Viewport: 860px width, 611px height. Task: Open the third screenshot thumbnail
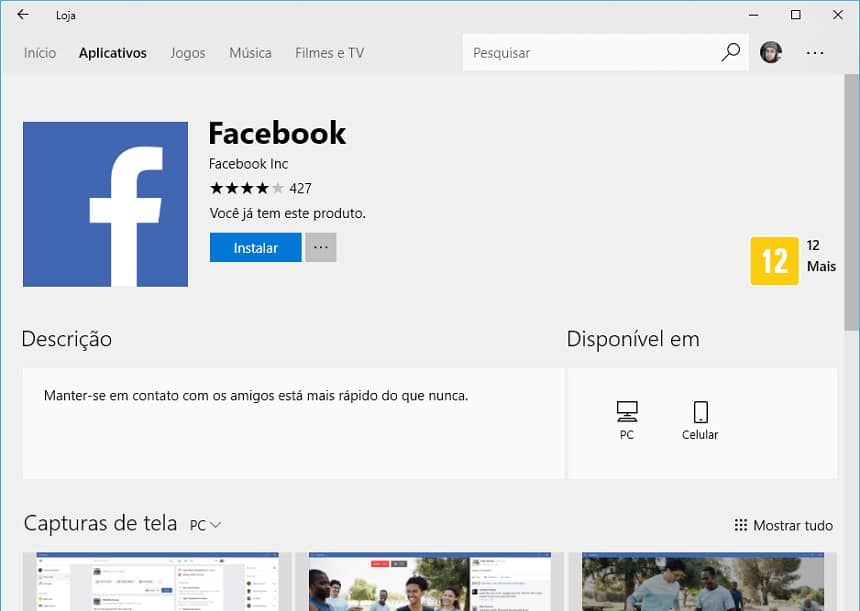703,581
